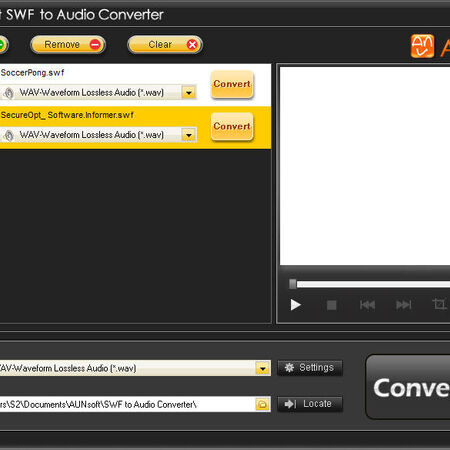The height and width of the screenshot is (450, 450).
Task: Click the green add icon at the toolbar edge
Action: coord(2,45)
